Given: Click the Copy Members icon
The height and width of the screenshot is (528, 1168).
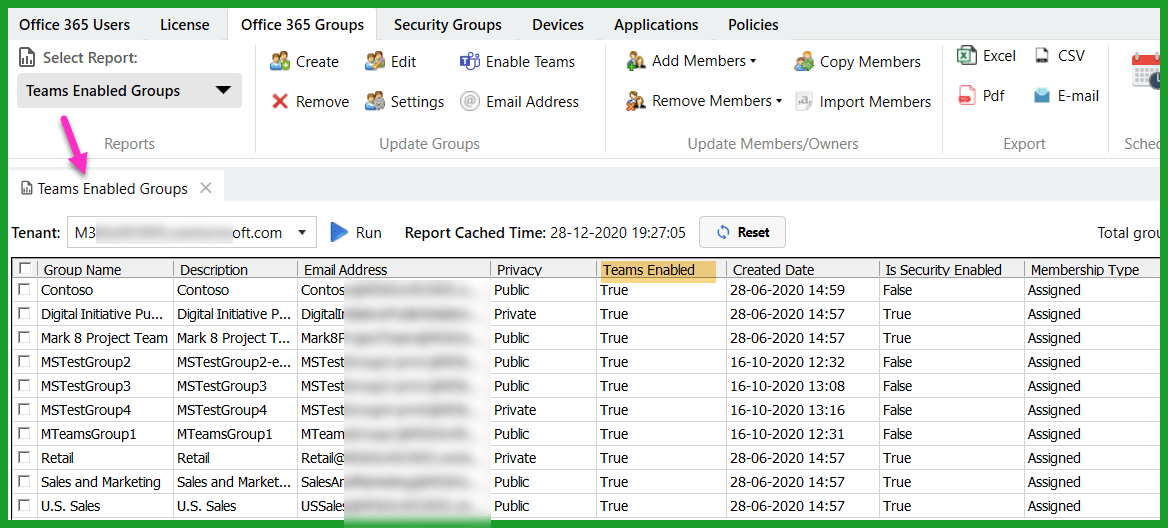Looking at the screenshot, I should point(804,62).
